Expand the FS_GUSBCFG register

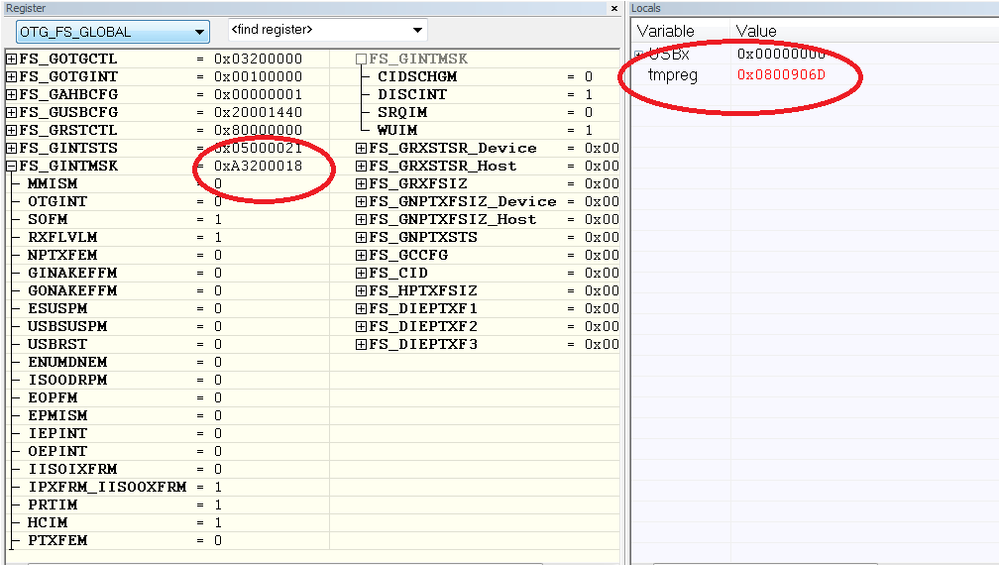point(11,112)
